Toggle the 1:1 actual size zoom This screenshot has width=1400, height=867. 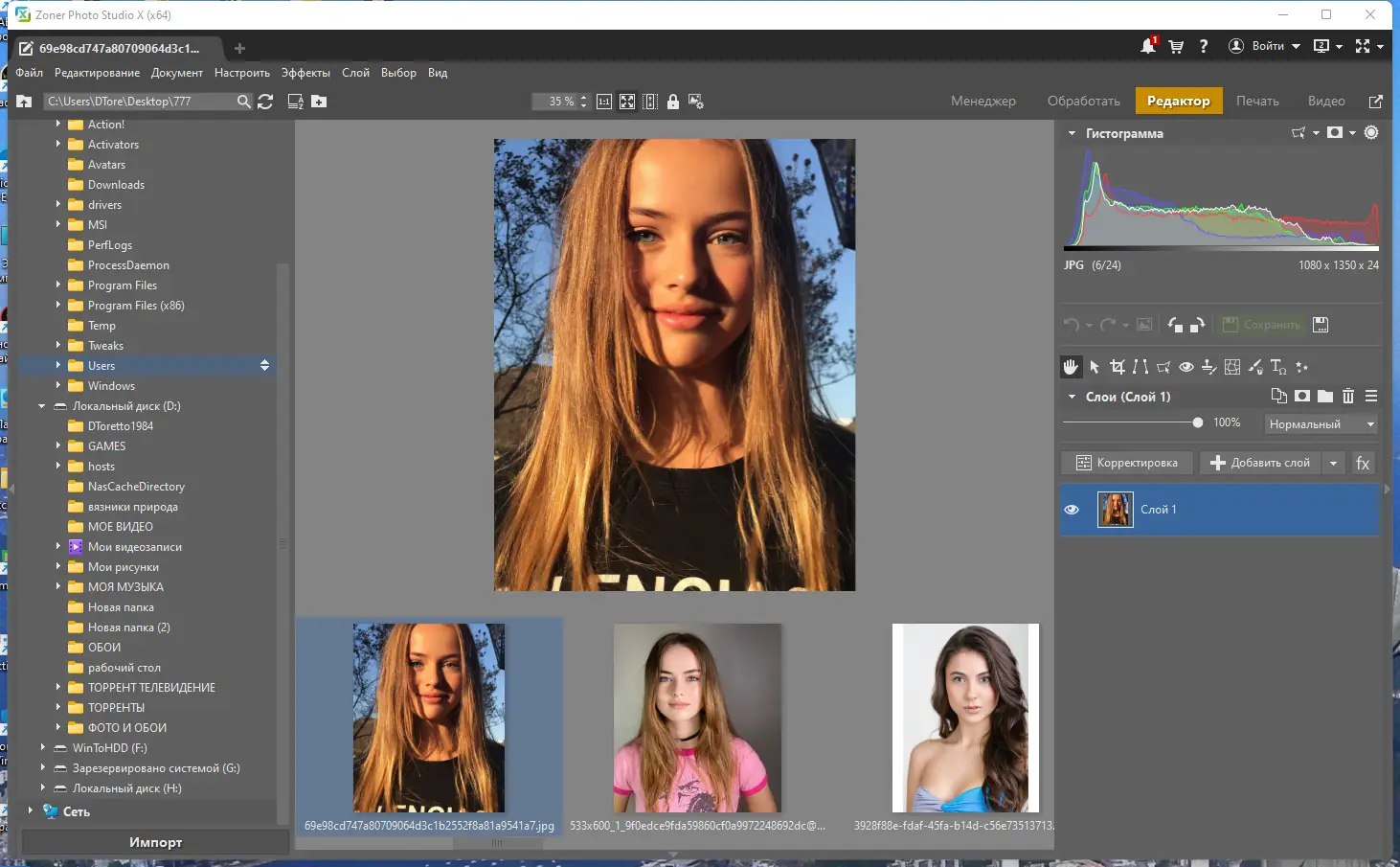[x=604, y=102]
